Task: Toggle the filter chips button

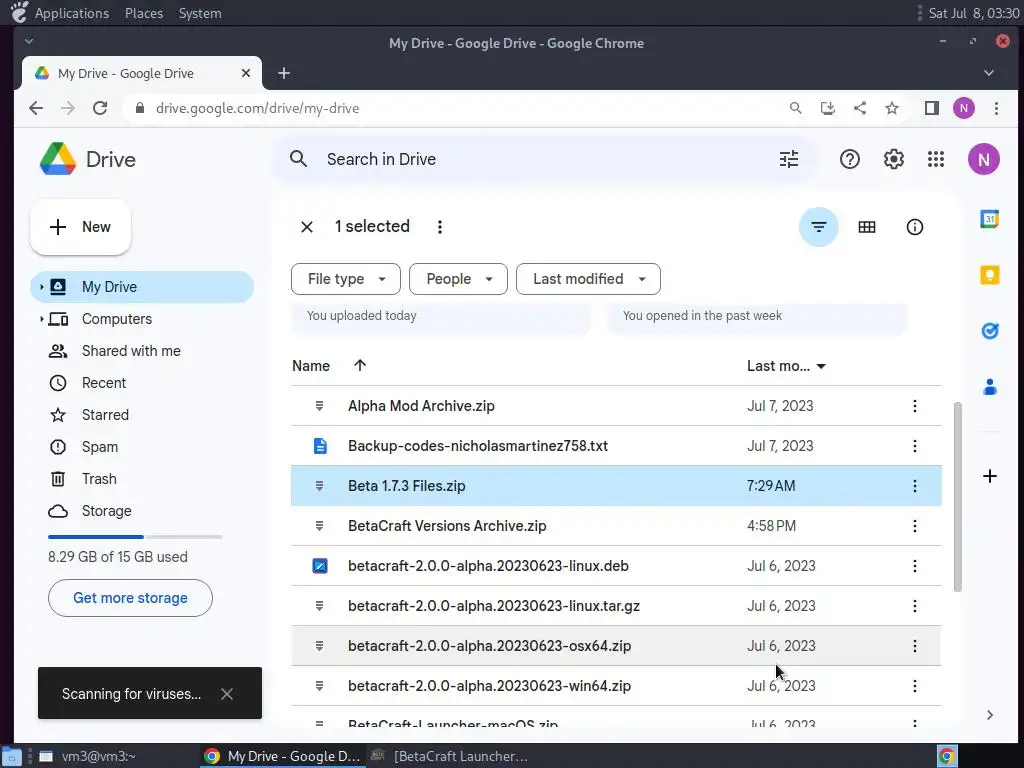Action: coord(818,227)
